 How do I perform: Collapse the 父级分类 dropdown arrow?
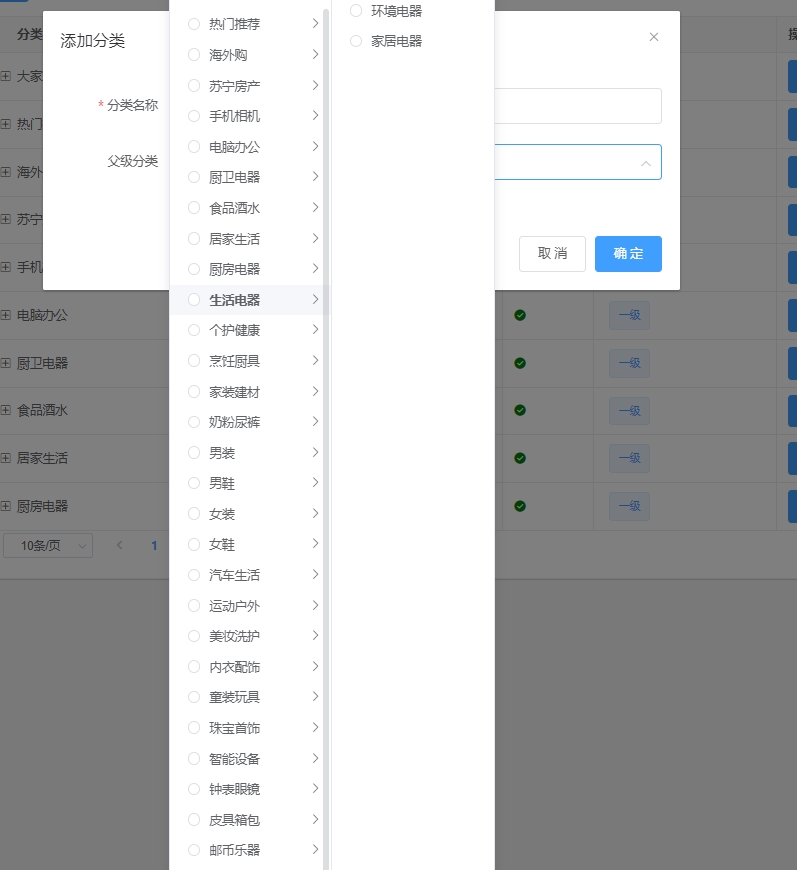pyautogui.click(x=645, y=163)
